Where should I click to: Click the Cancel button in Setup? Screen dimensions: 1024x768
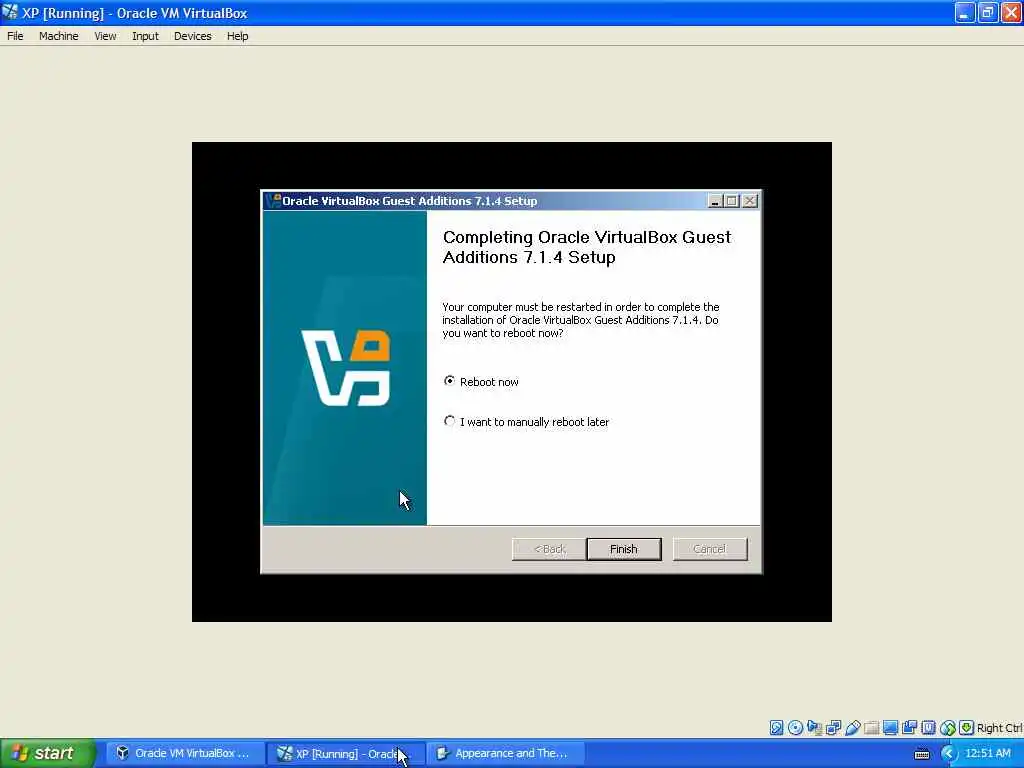click(710, 549)
